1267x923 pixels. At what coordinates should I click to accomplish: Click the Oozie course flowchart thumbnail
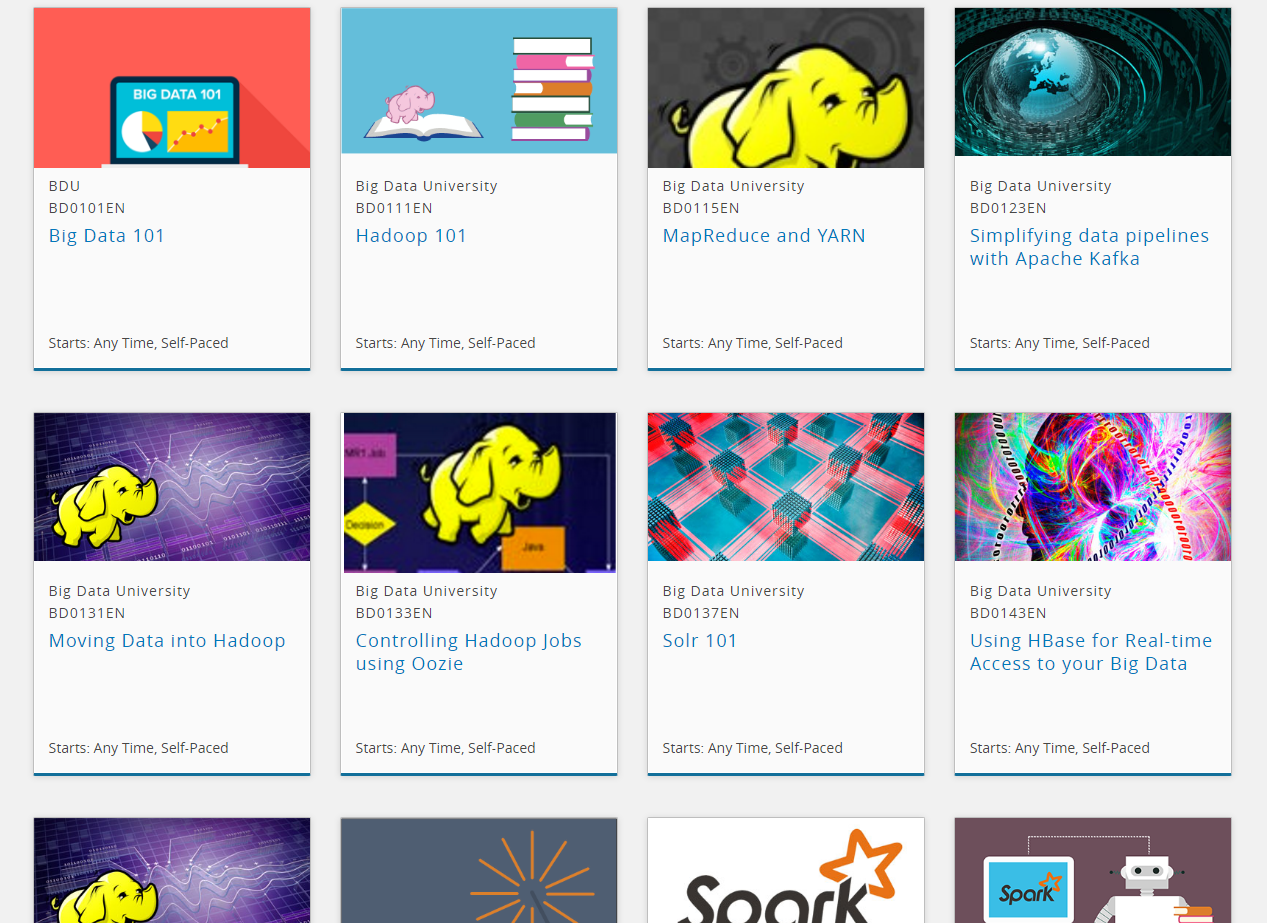tap(479, 493)
